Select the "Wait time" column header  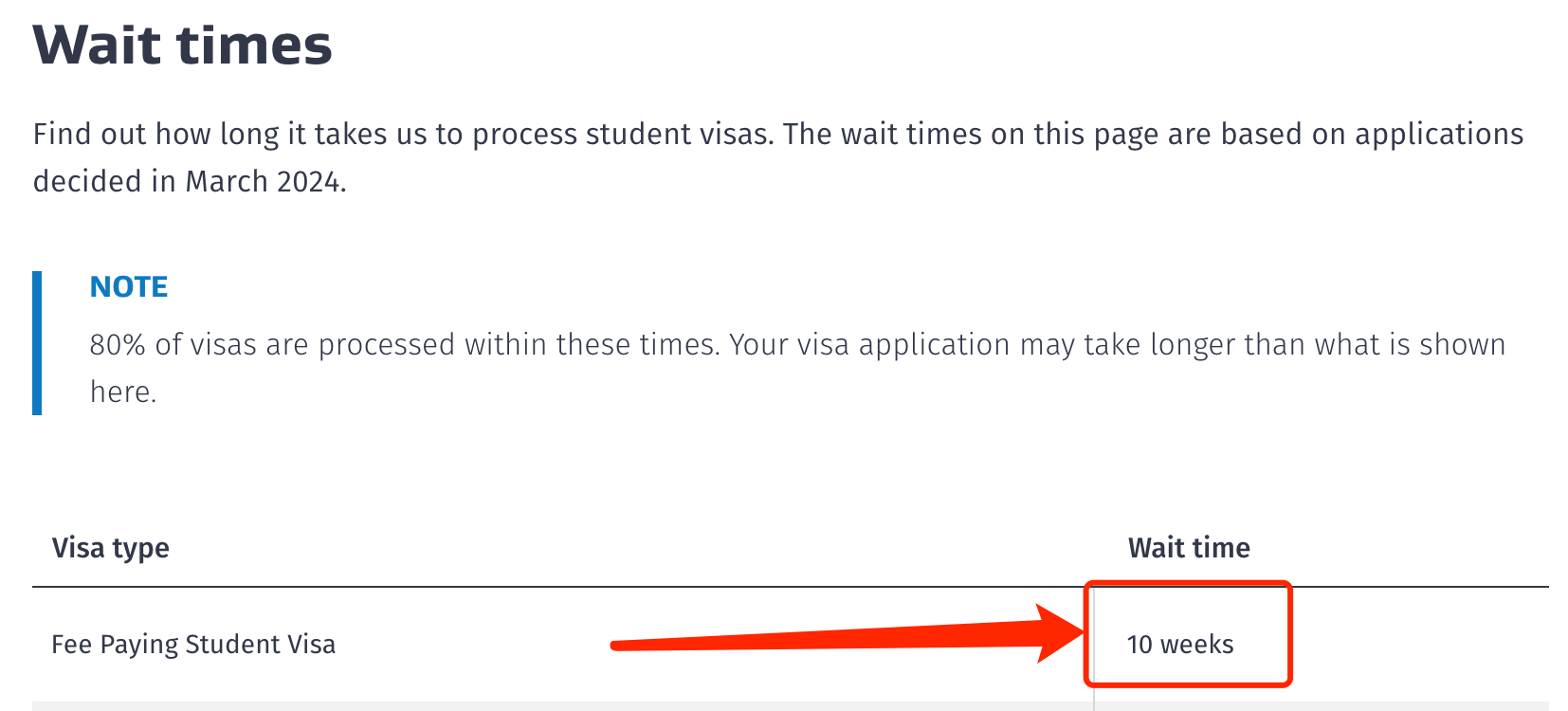(x=1189, y=548)
